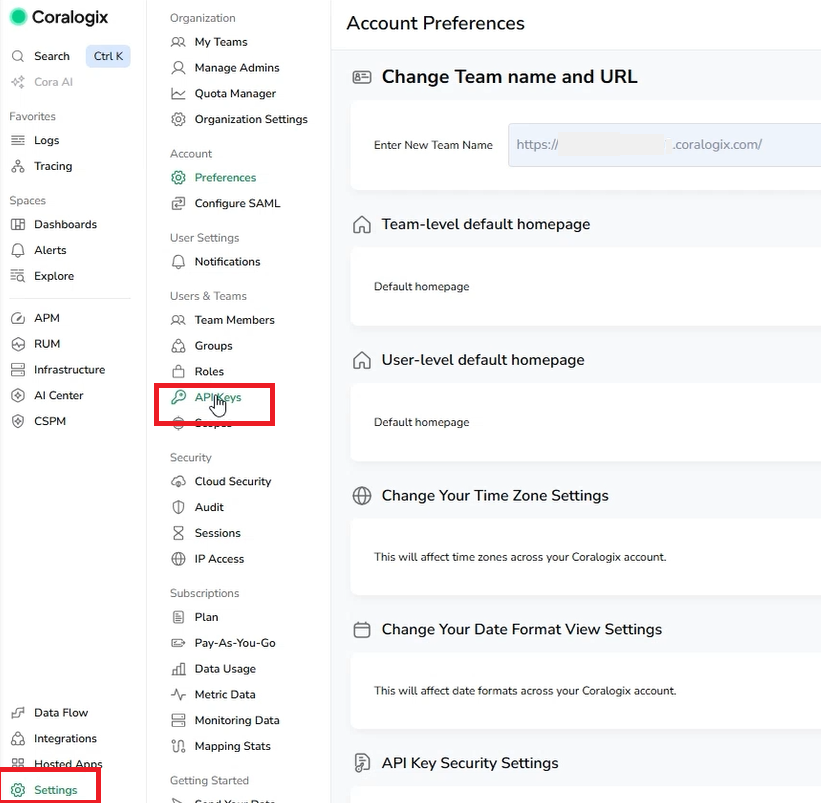
Task: Open Monitoring Data page
Action: [x=237, y=720]
